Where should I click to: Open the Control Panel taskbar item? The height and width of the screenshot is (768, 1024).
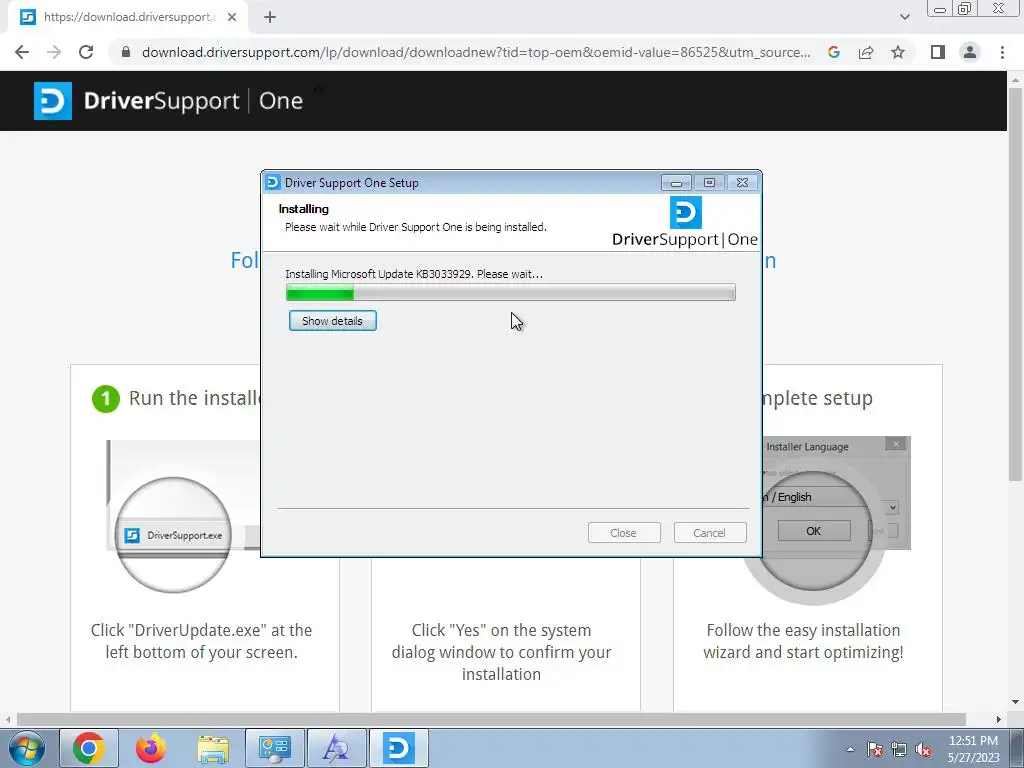274,748
